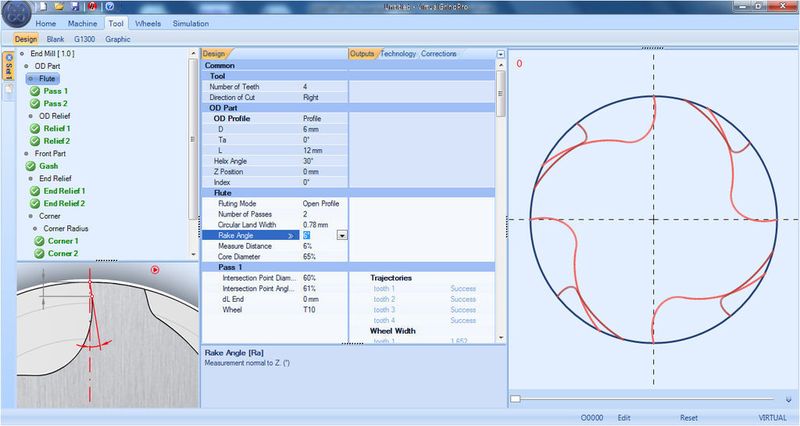Image resolution: width=800 pixels, height=426 pixels.
Task: Toggle the green check beside Corner 1
Action: click(x=39, y=241)
